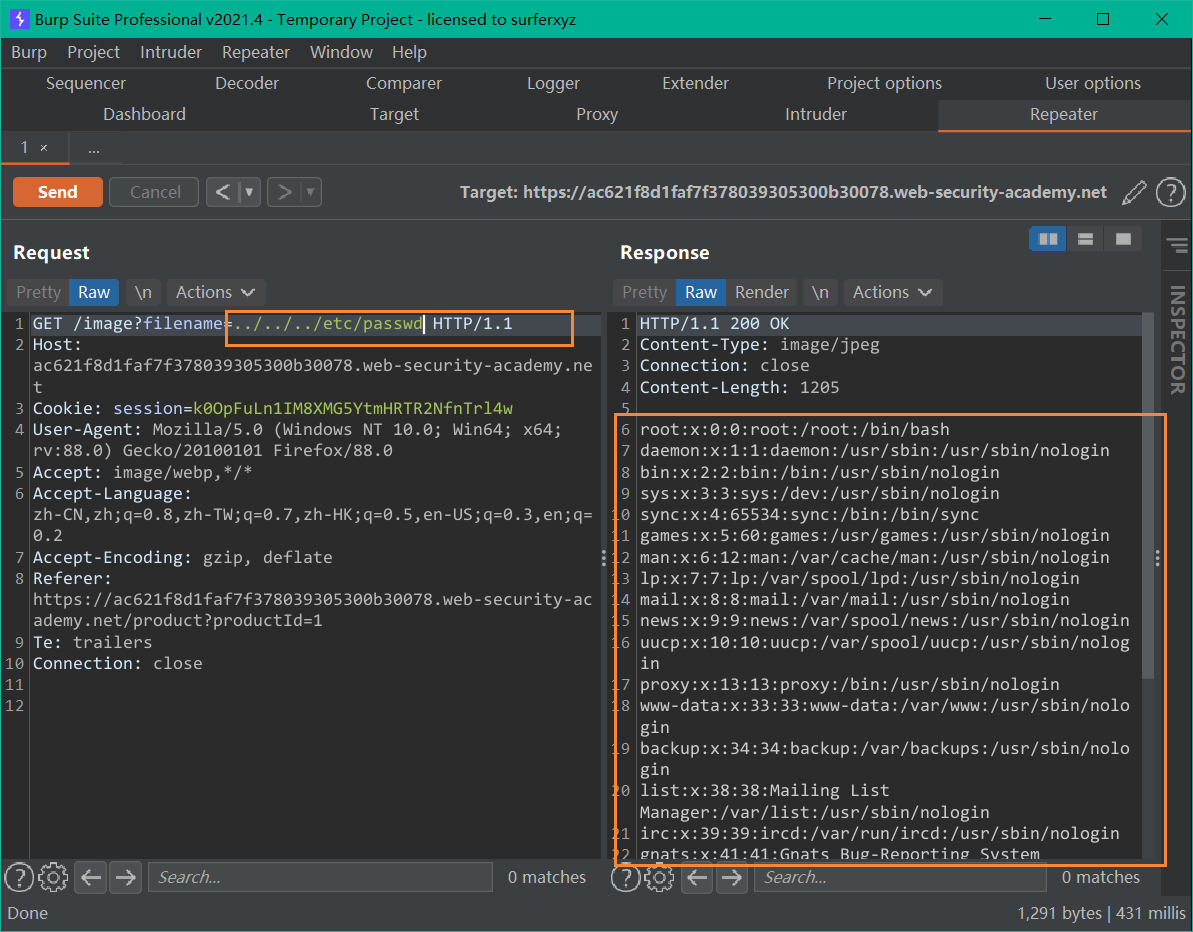Switch to Proxy tab
The width and height of the screenshot is (1193, 932).
coord(596,114)
